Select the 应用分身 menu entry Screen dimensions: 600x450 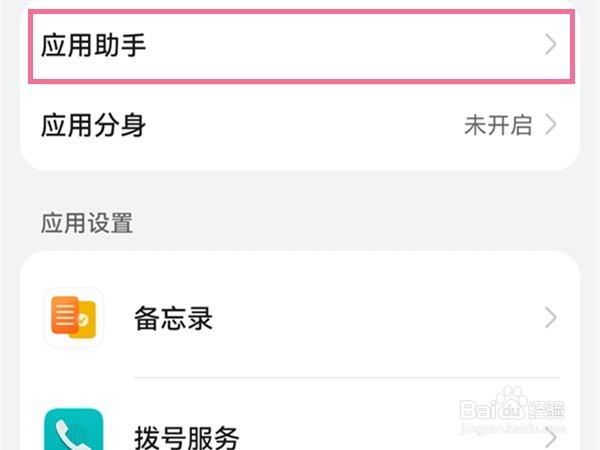[95, 126]
